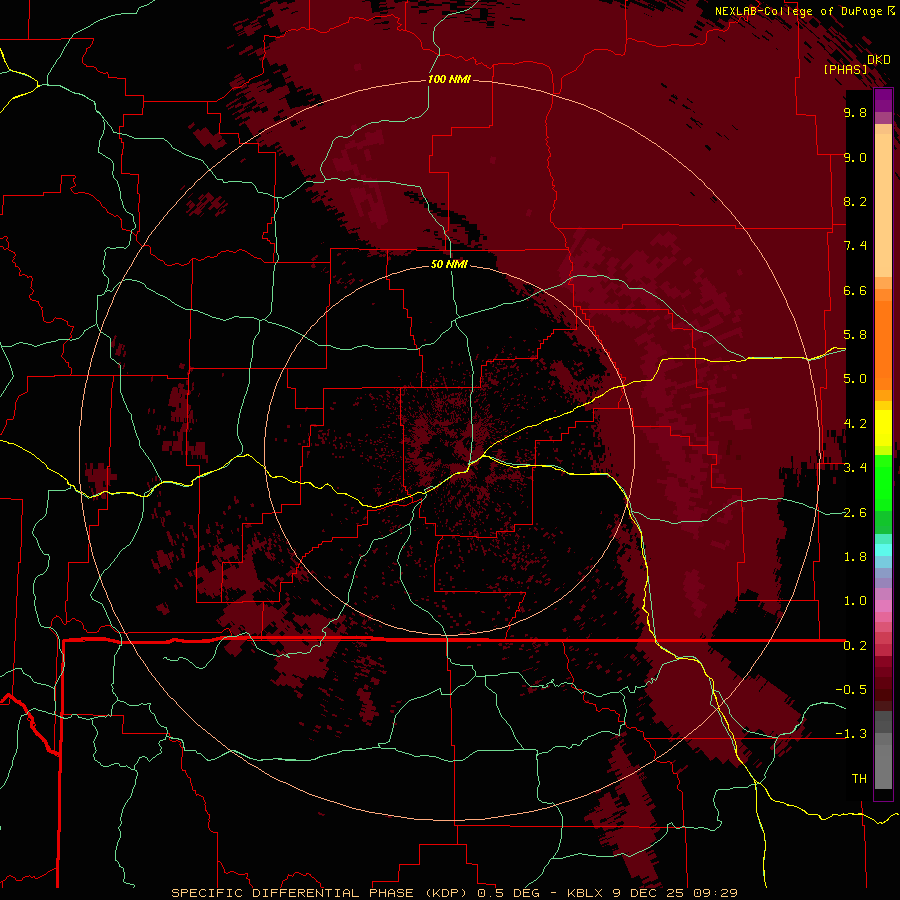Pick the cyan segment of the color bar
The width and height of the screenshot is (900, 900).
click(883, 550)
